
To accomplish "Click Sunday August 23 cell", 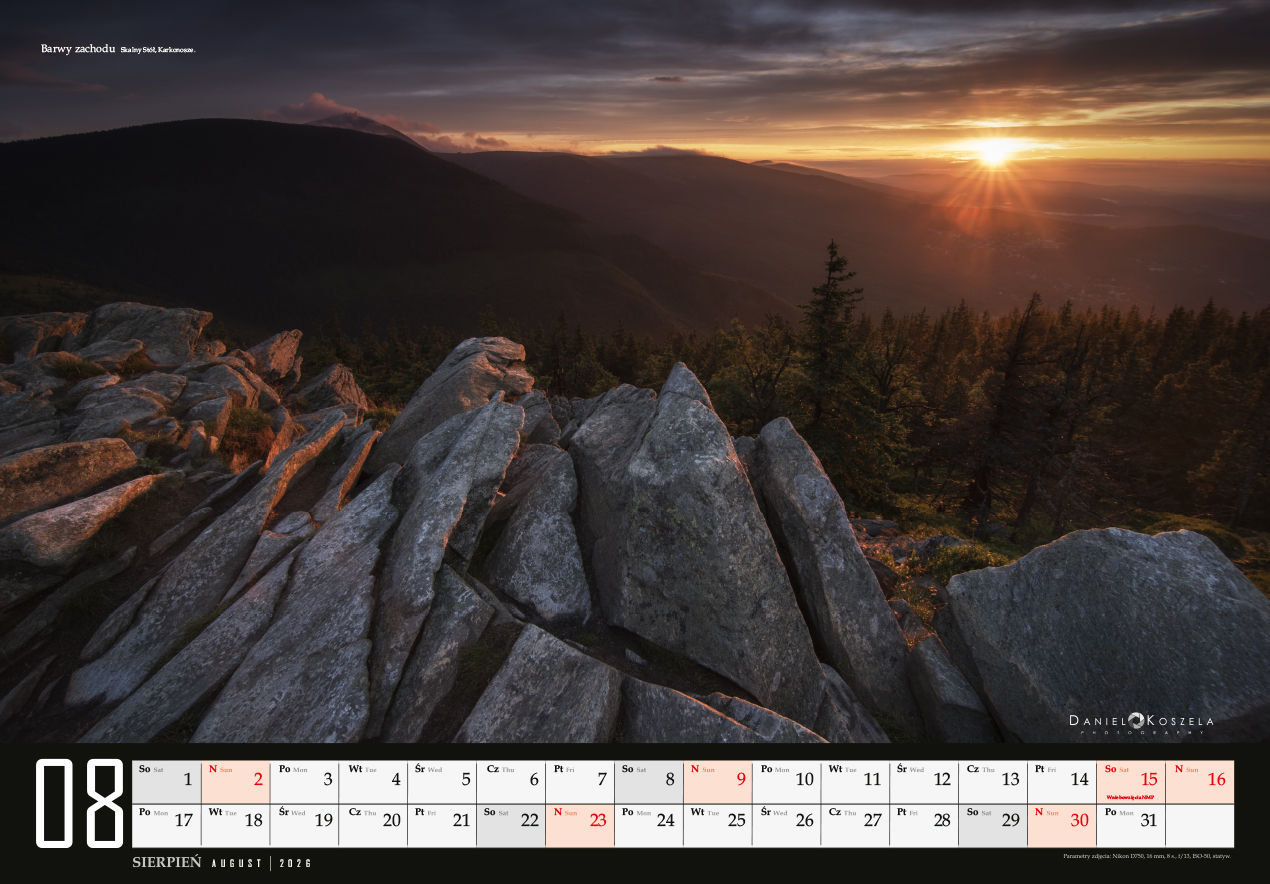I will pos(580,826).
